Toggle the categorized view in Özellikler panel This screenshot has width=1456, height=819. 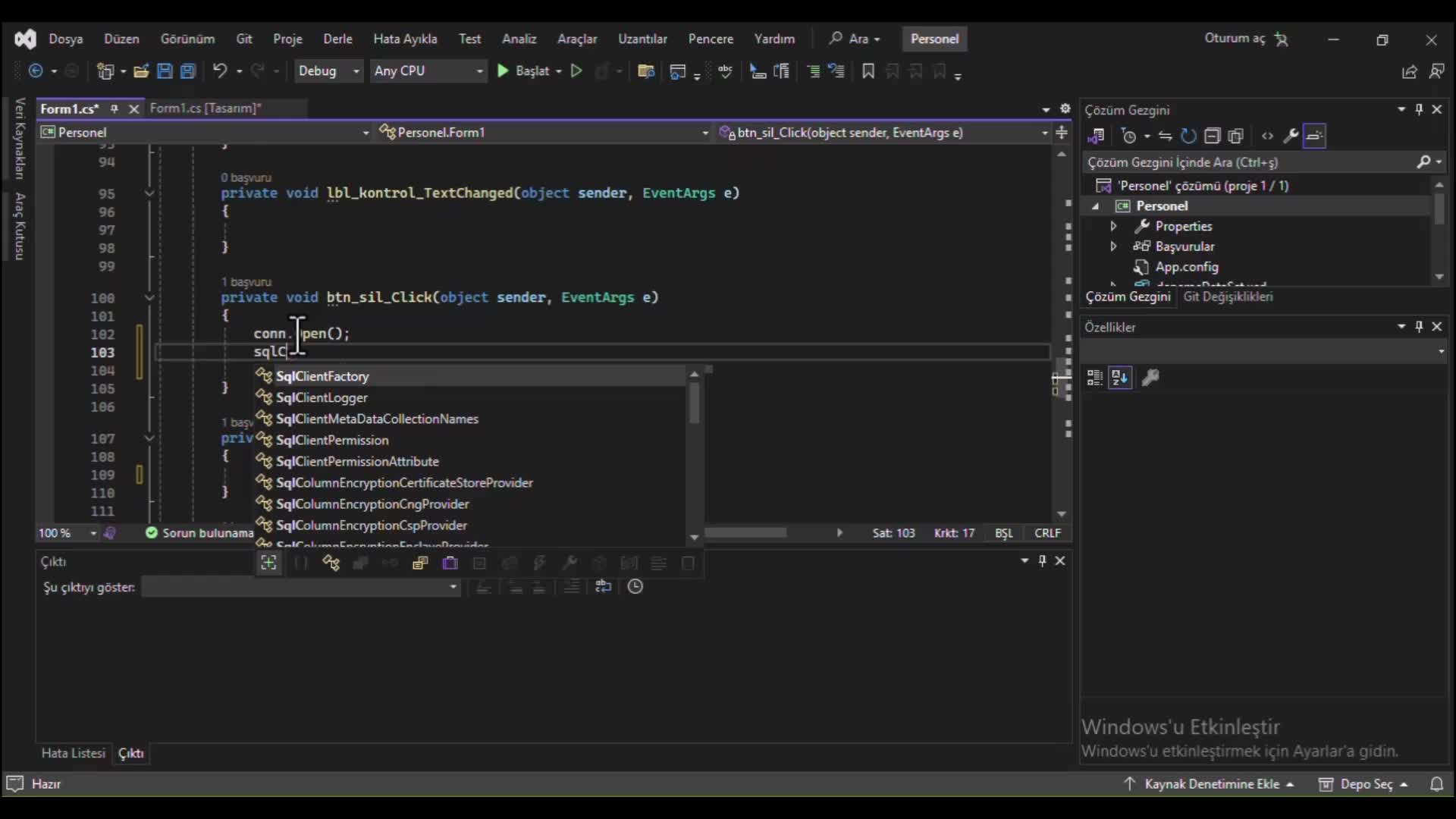tap(1094, 378)
